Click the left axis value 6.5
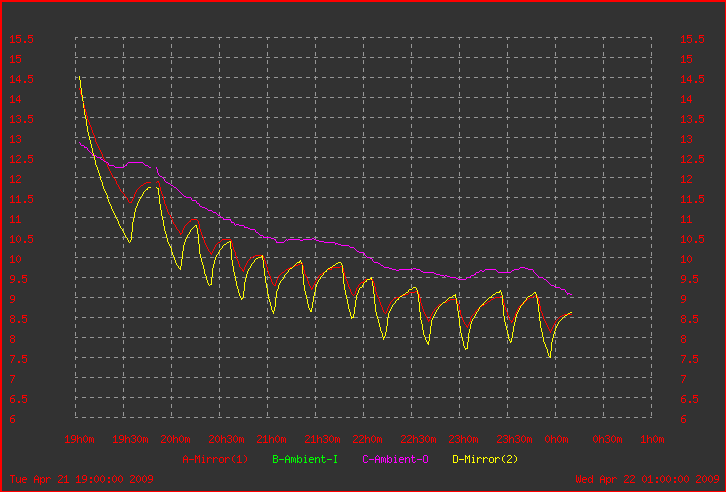This screenshot has width=726, height=492. pyautogui.click(x=18, y=399)
